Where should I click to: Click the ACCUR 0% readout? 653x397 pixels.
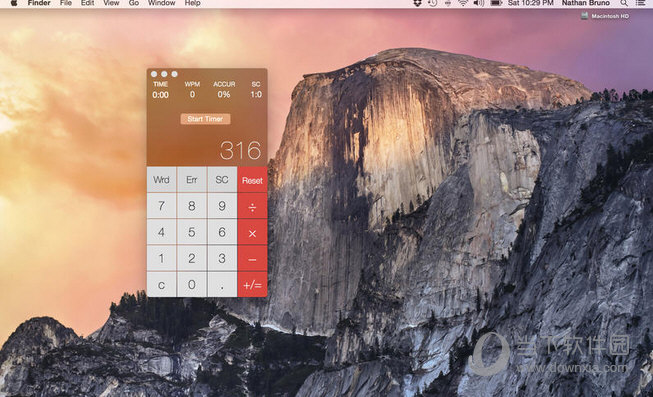pyautogui.click(x=224, y=90)
